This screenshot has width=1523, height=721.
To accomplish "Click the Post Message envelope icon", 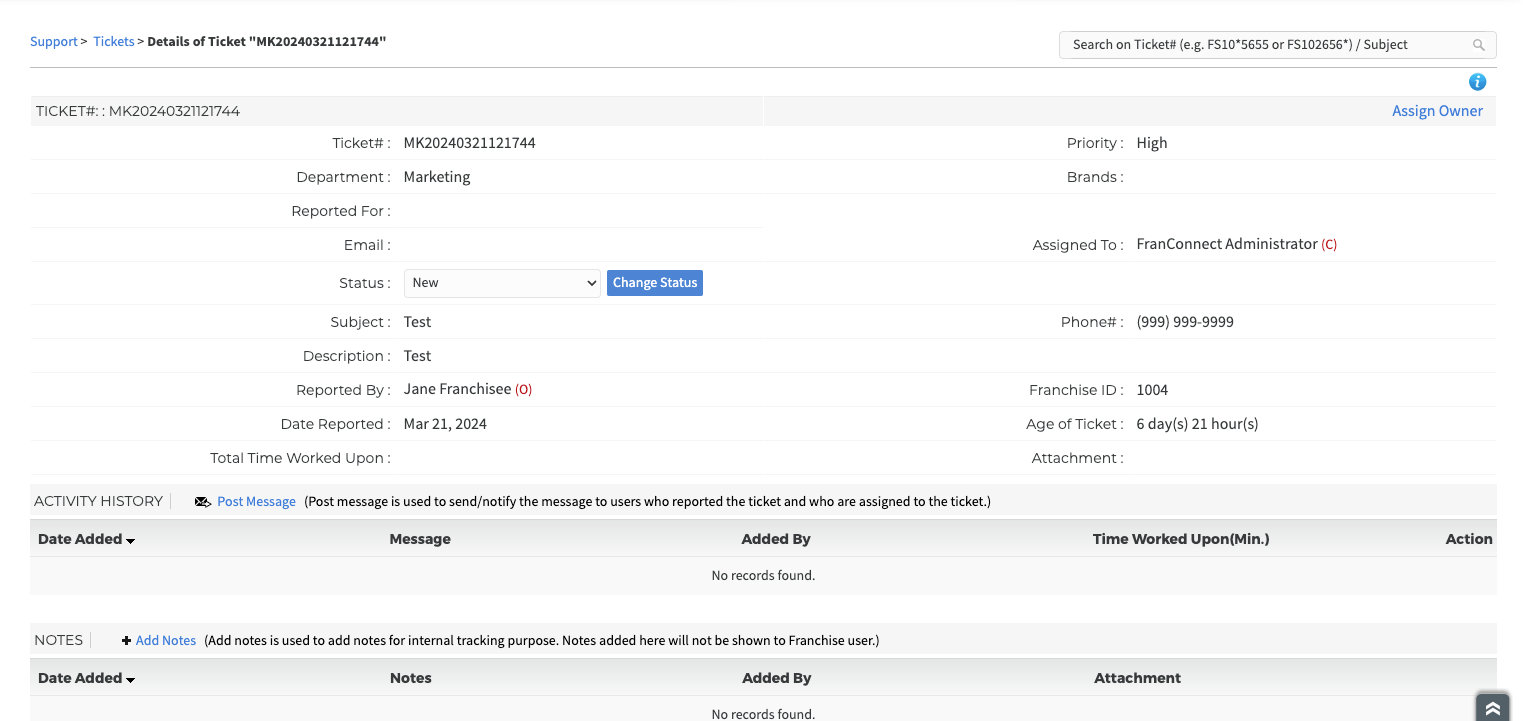I will point(203,502).
